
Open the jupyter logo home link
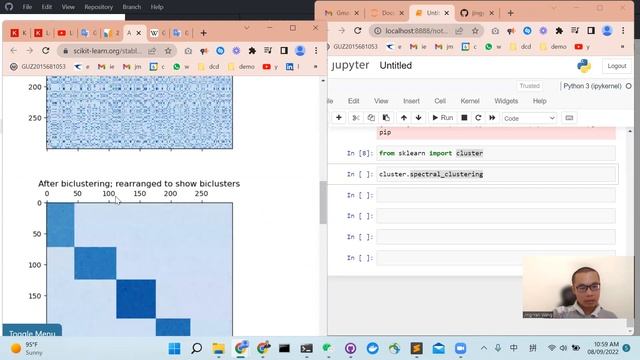coord(350,65)
